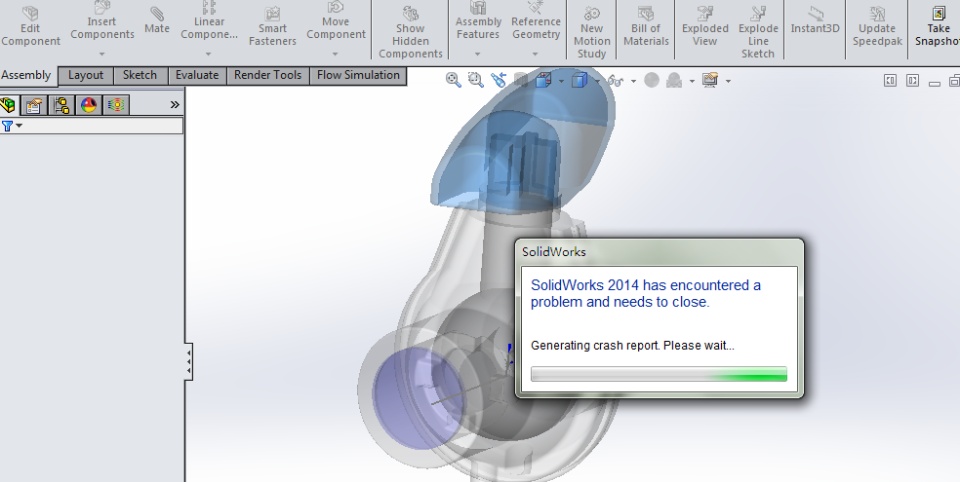Expand the Move Component dropdown arrow
The width and height of the screenshot is (960, 482).
336,54
